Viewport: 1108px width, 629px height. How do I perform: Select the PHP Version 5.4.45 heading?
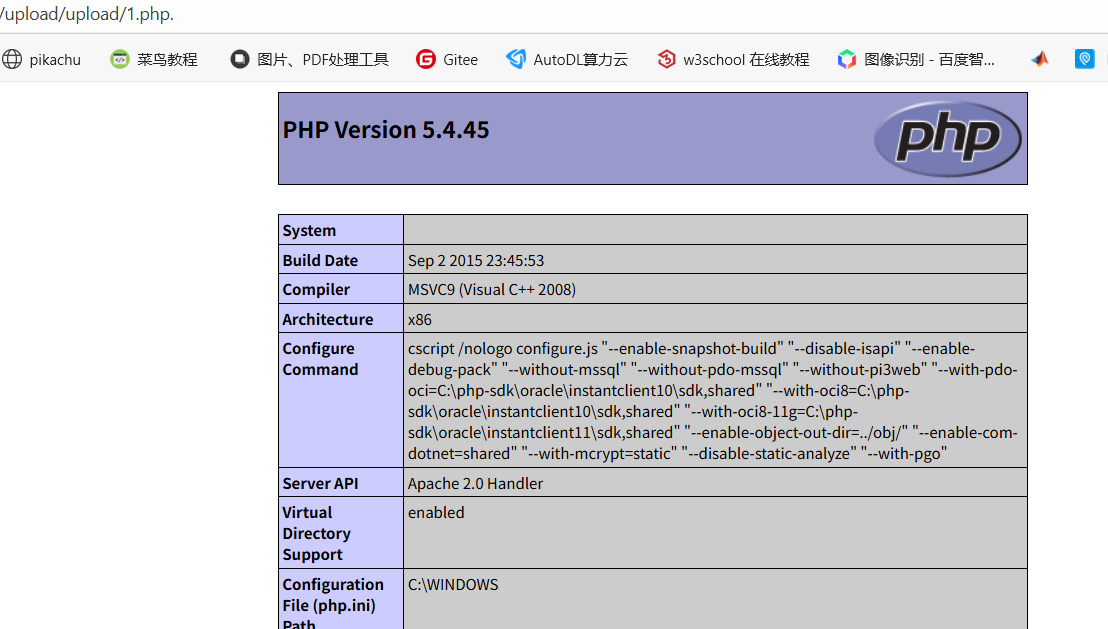[386, 130]
